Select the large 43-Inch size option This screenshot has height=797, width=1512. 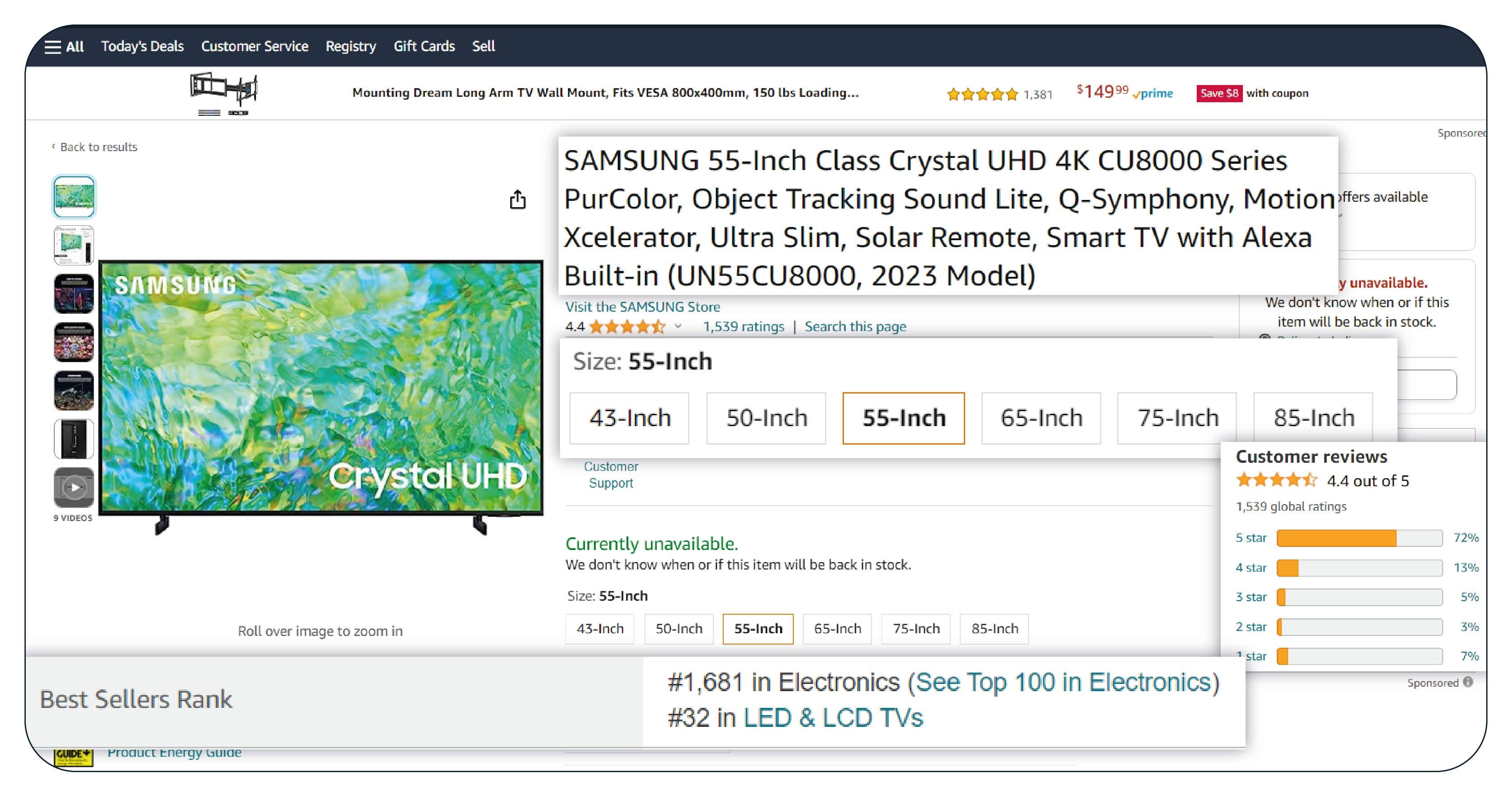(x=629, y=418)
